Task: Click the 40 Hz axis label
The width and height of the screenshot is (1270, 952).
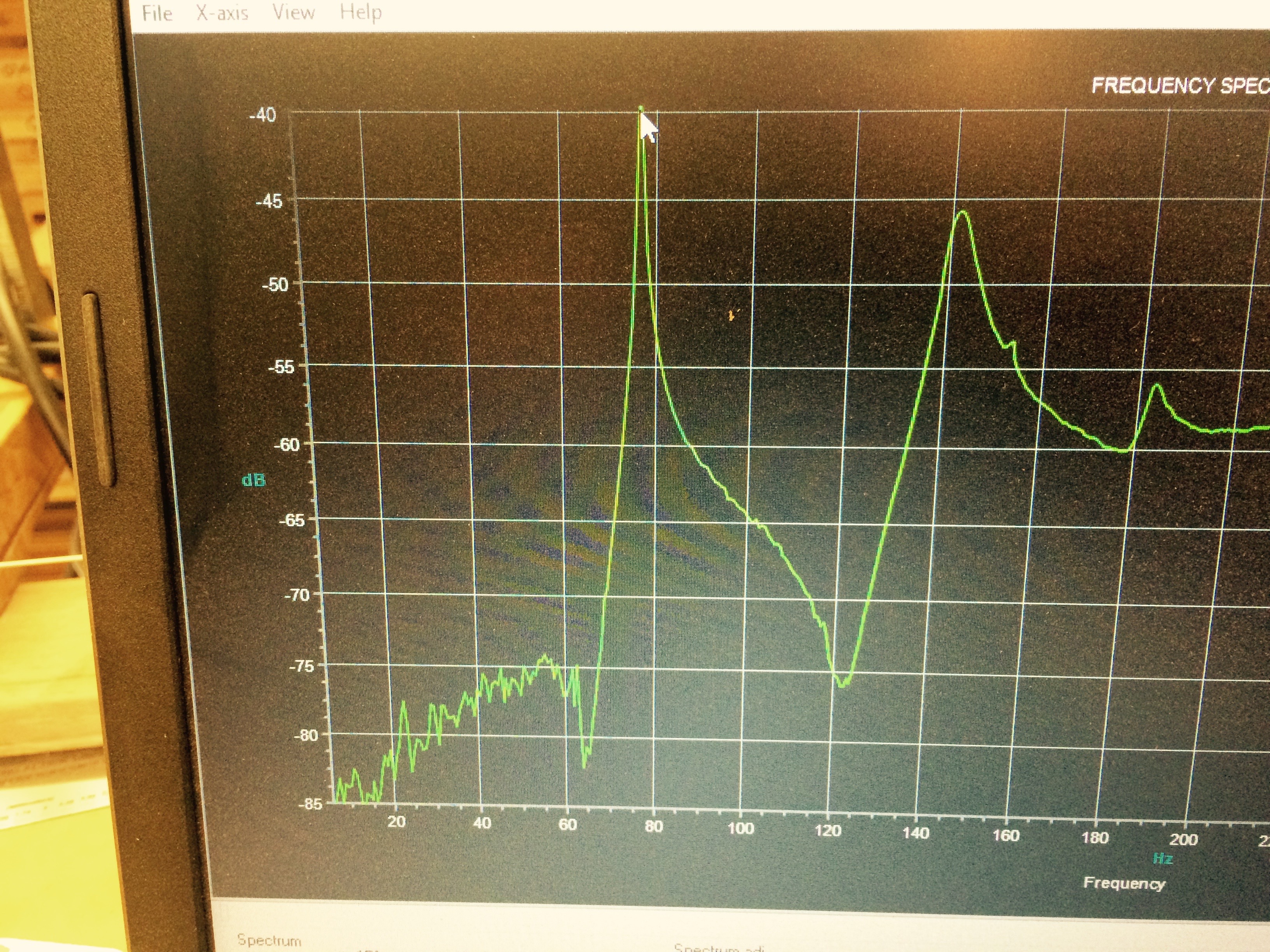Action: click(482, 823)
